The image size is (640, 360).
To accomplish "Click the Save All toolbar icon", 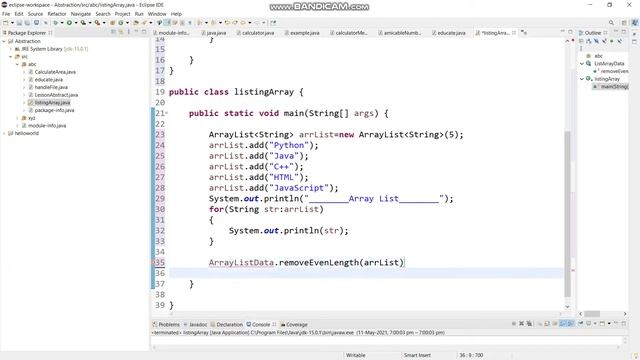I will [x=27, y=23].
